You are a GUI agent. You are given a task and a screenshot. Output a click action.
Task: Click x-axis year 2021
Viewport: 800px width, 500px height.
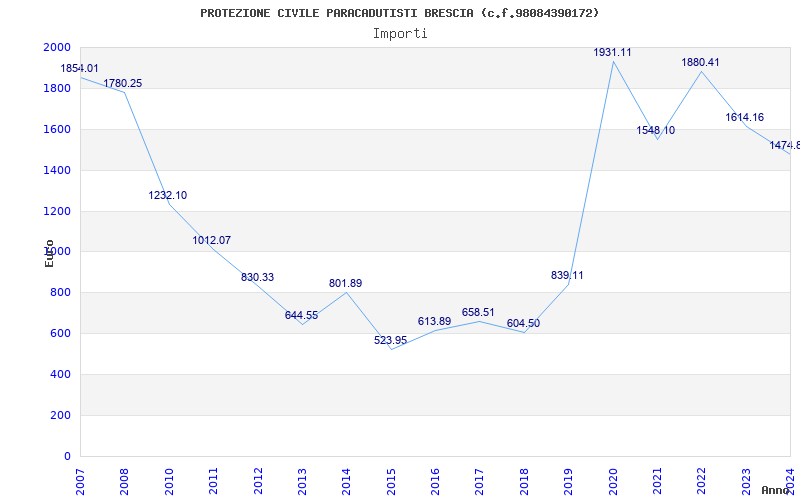point(657,481)
